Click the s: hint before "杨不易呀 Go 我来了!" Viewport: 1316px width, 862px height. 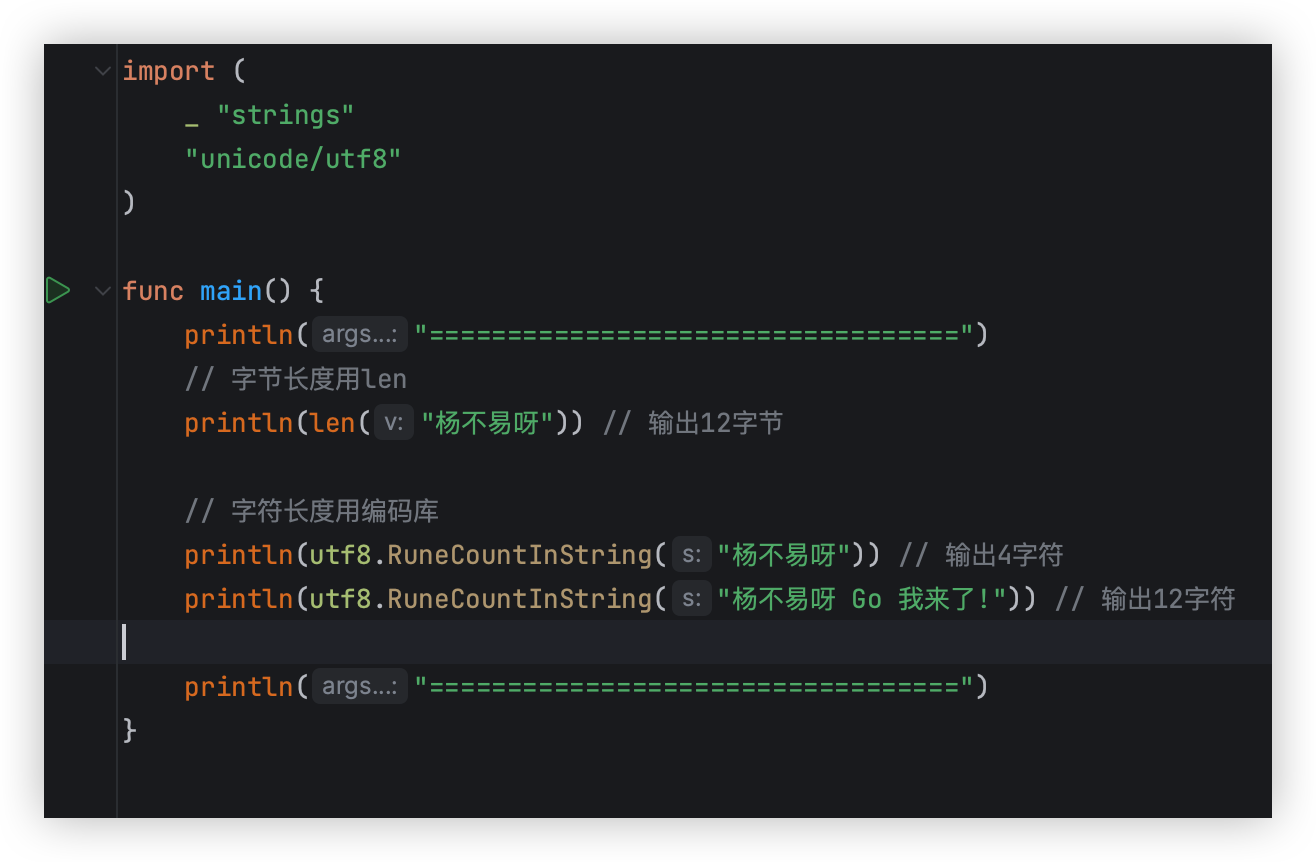click(691, 599)
